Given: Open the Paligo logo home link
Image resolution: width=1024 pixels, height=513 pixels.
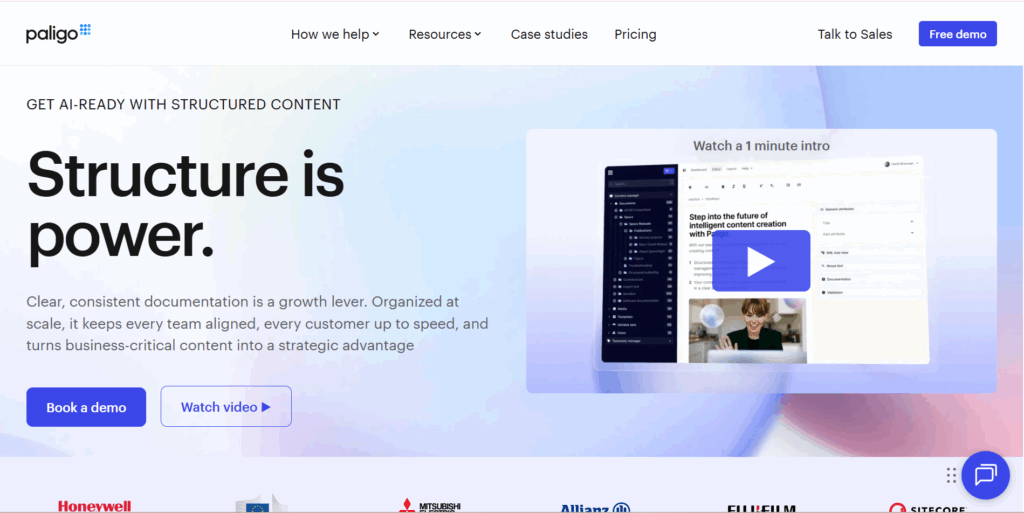Looking at the screenshot, I should point(58,33).
